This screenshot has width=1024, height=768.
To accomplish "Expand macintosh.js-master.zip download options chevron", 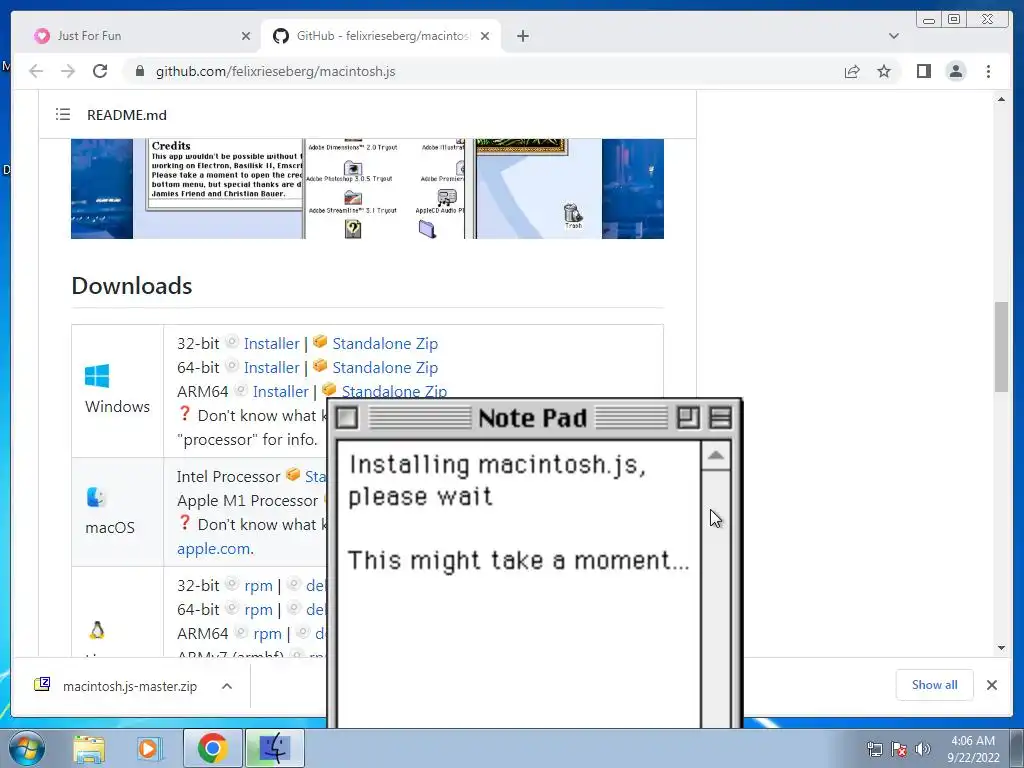I will 227,686.
